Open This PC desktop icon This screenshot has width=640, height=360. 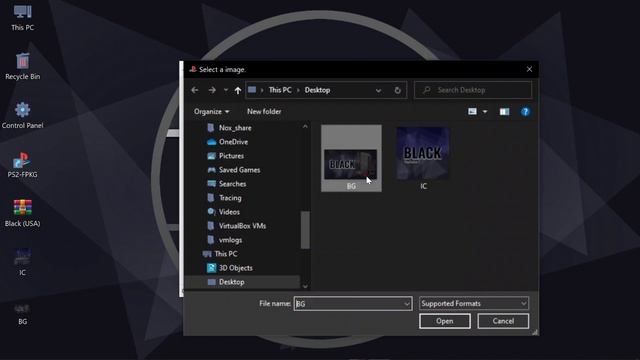22,18
